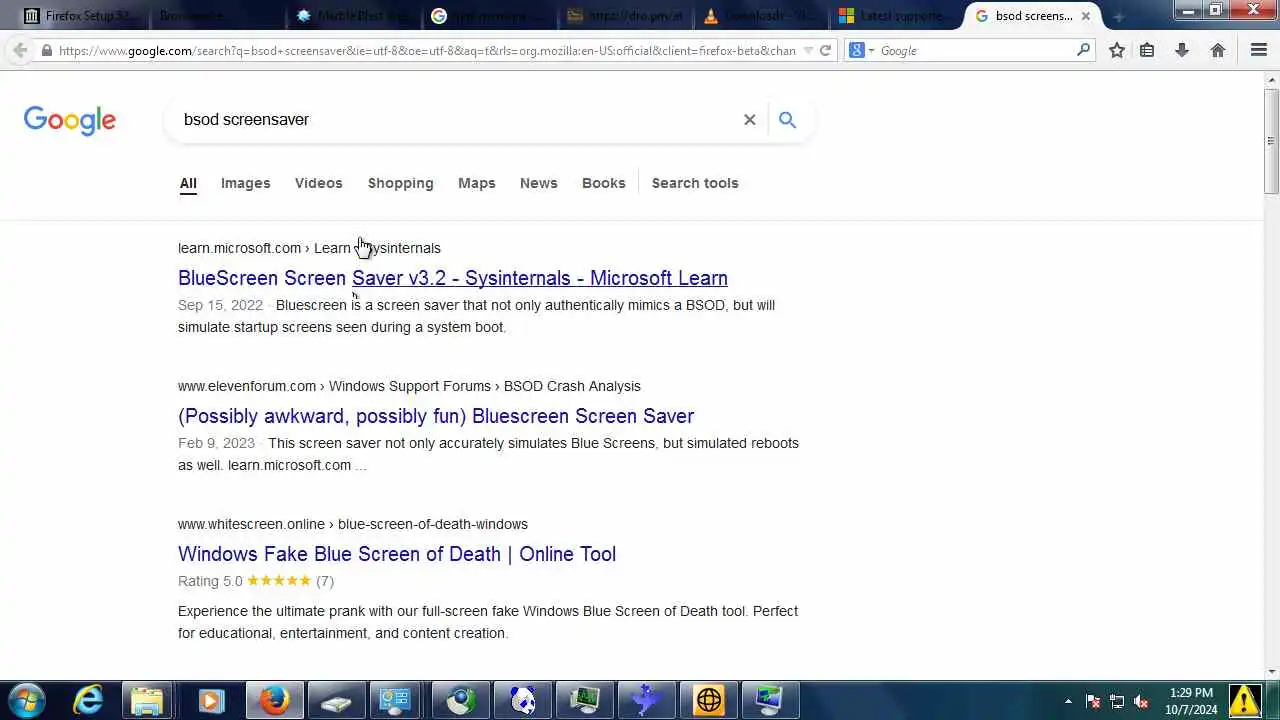Open Windows Explorer folder taskbar icon
Image resolution: width=1280 pixels, height=720 pixels.
(x=147, y=700)
